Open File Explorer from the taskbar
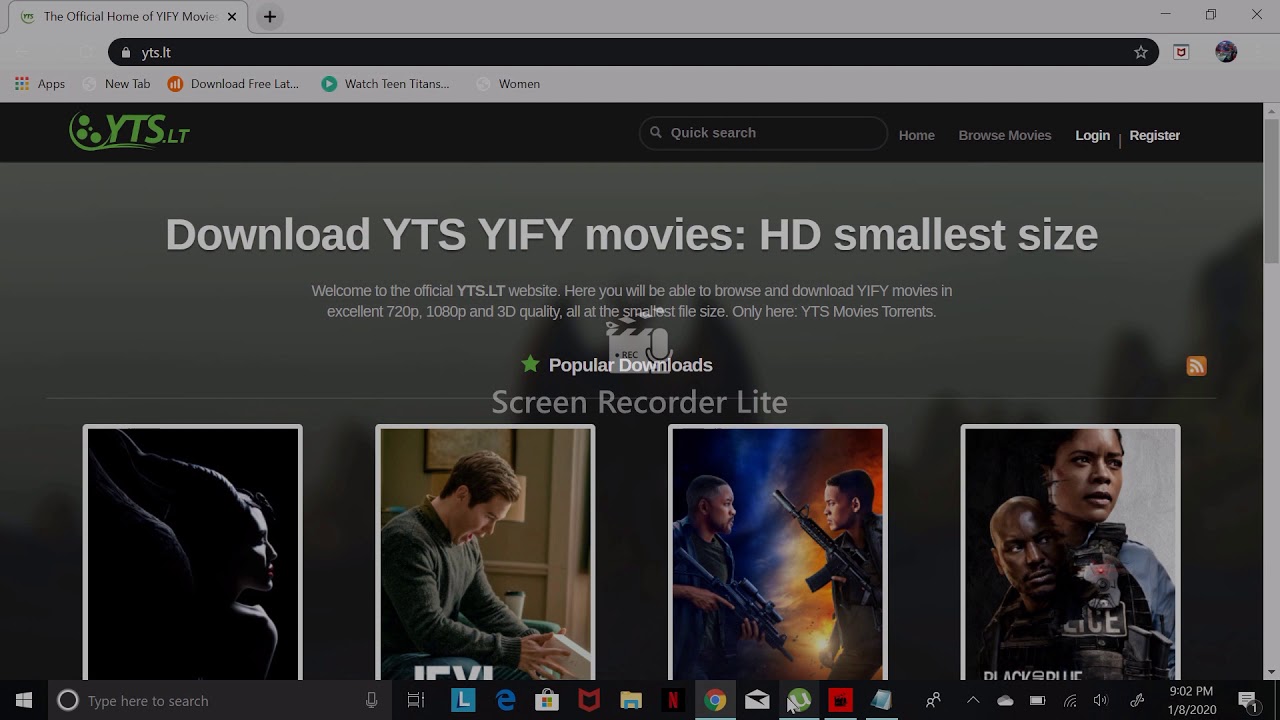1280x720 pixels. pos(631,701)
